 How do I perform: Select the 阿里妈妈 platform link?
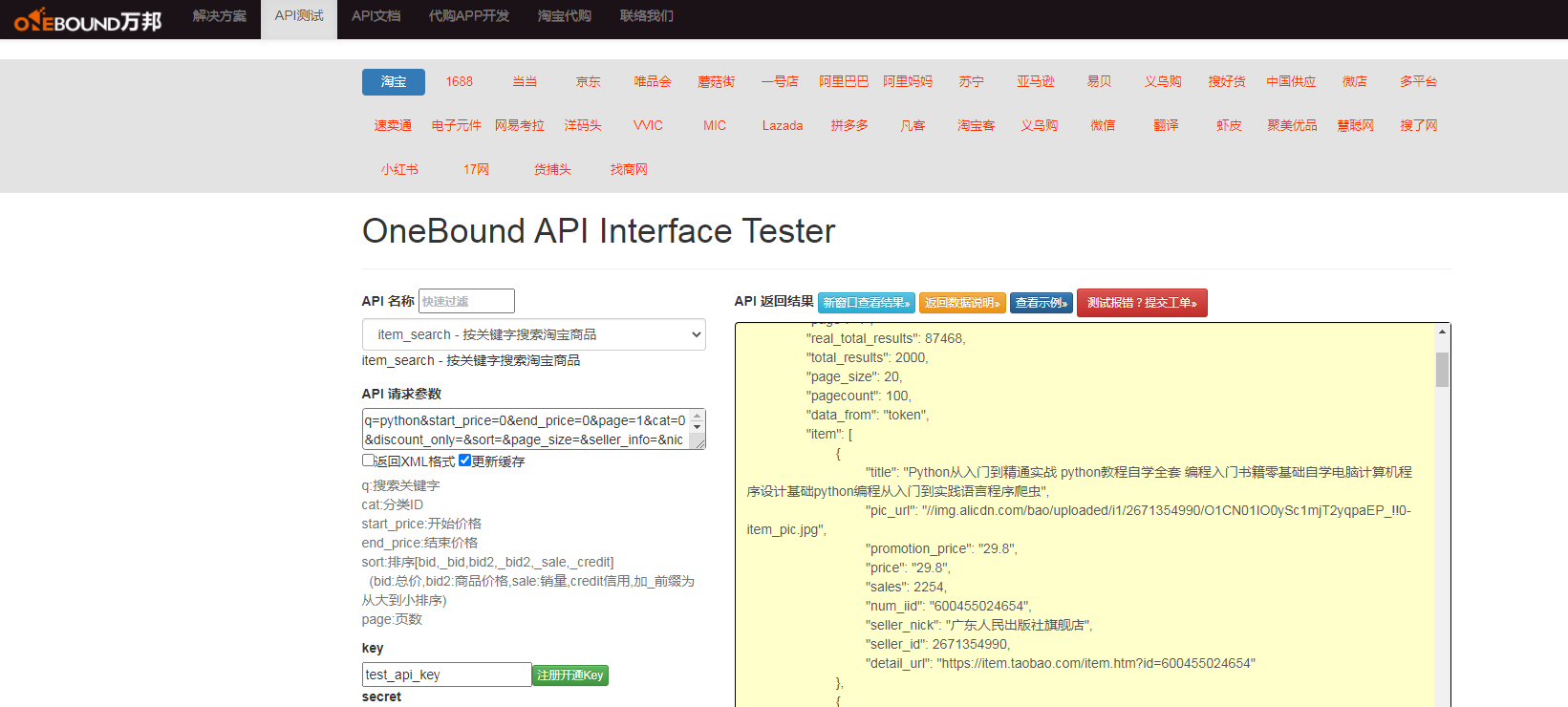point(908,82)
